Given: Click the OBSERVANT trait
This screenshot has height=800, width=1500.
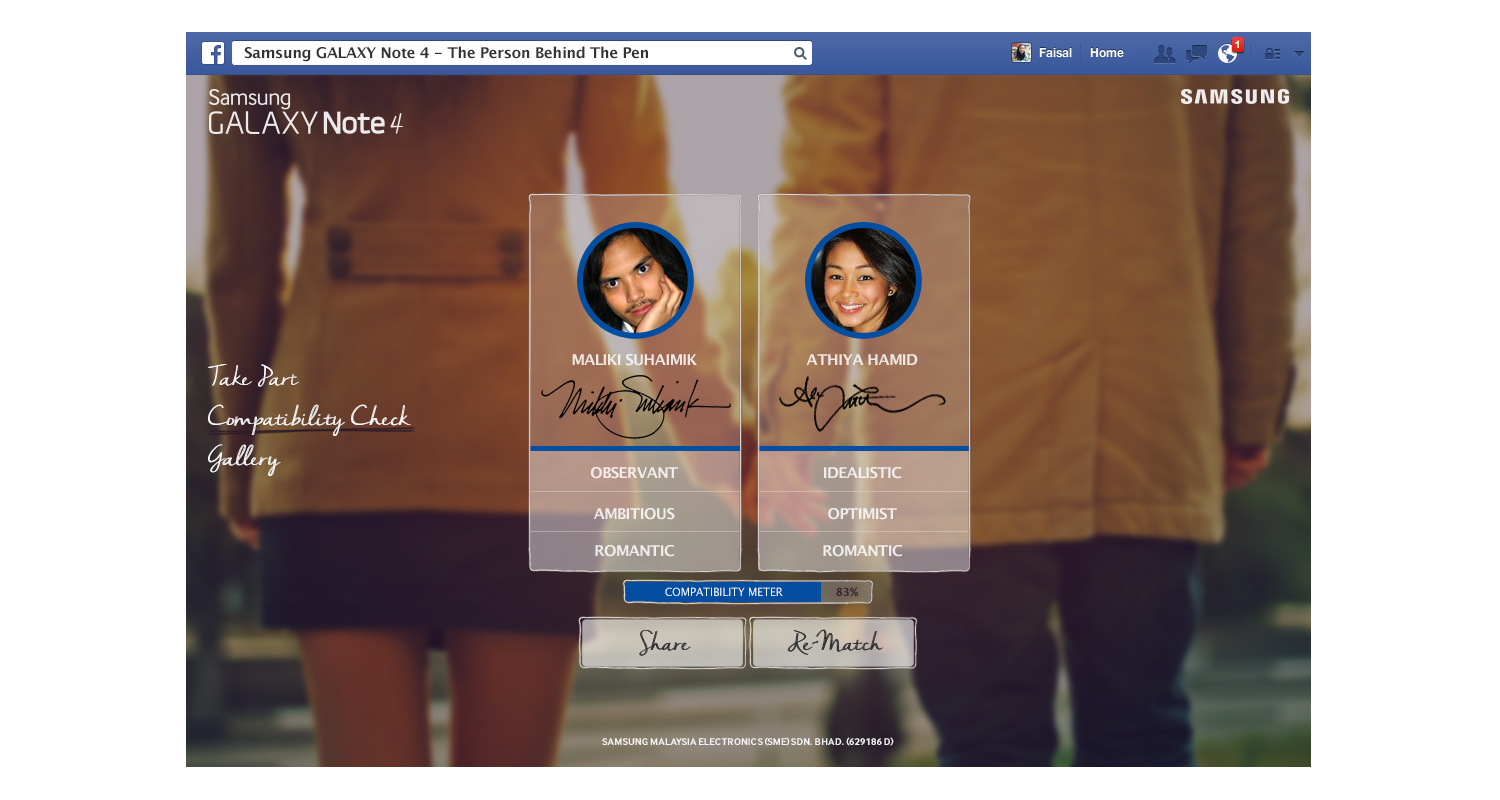Looking at the screenshot, I should [634, 473].
